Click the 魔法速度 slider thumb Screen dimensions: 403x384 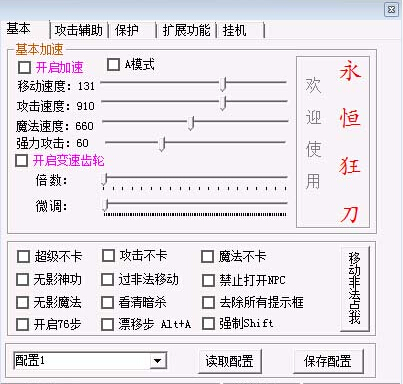point(191,123)
